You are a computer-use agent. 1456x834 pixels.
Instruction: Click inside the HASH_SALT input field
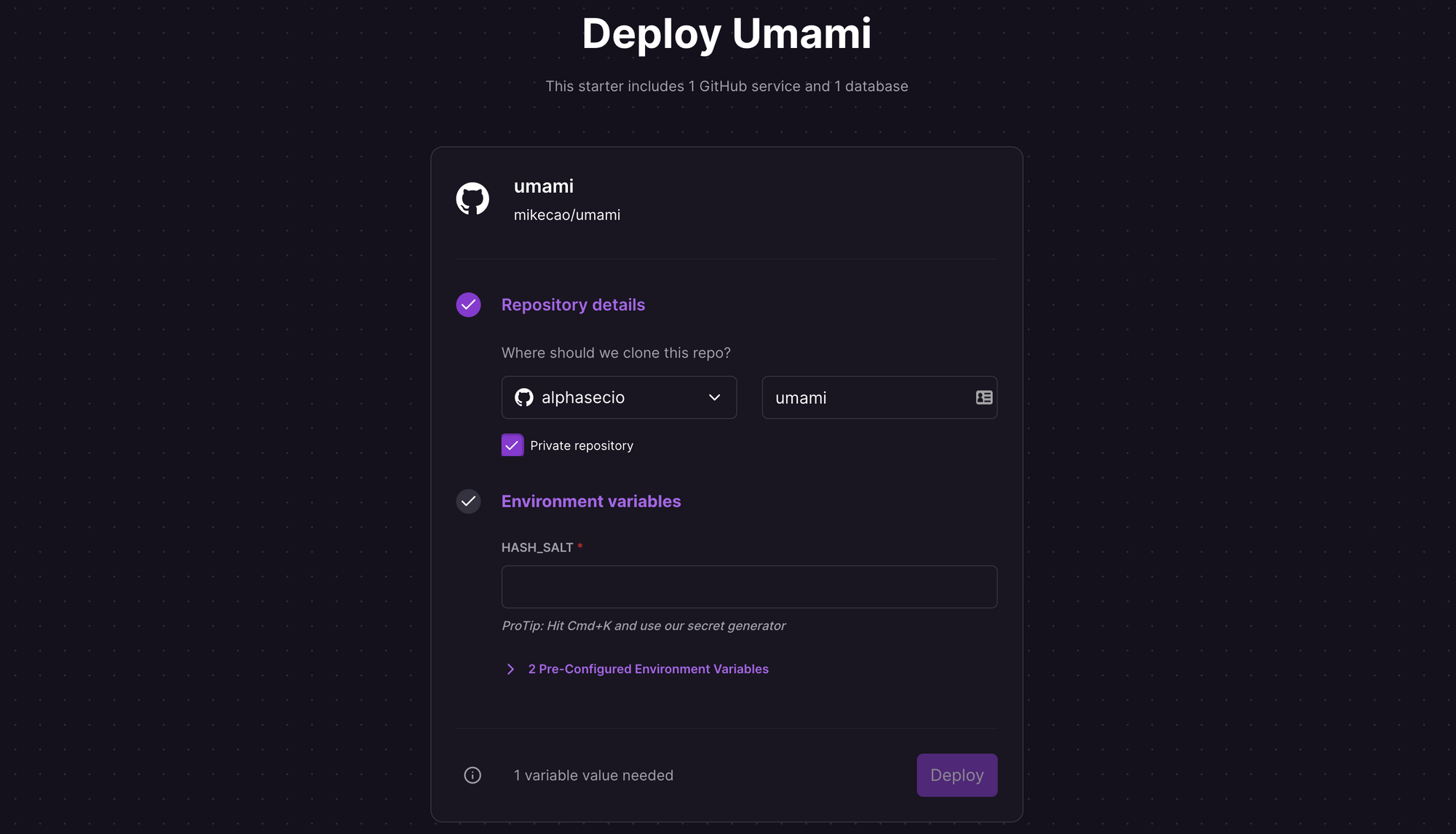pyautogui.click(x=748, y=587)
